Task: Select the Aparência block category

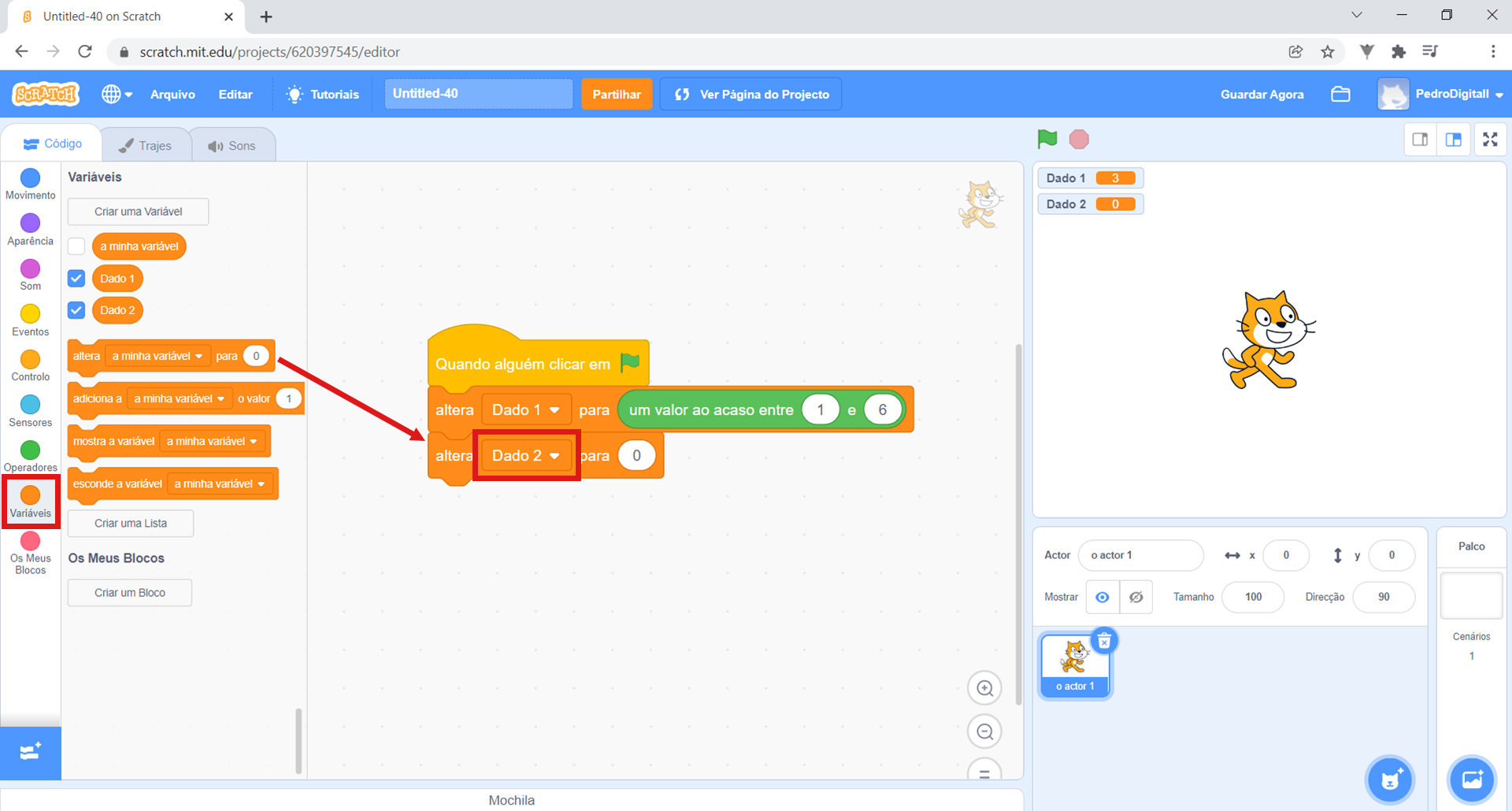Action: click(x=30, y=230)
